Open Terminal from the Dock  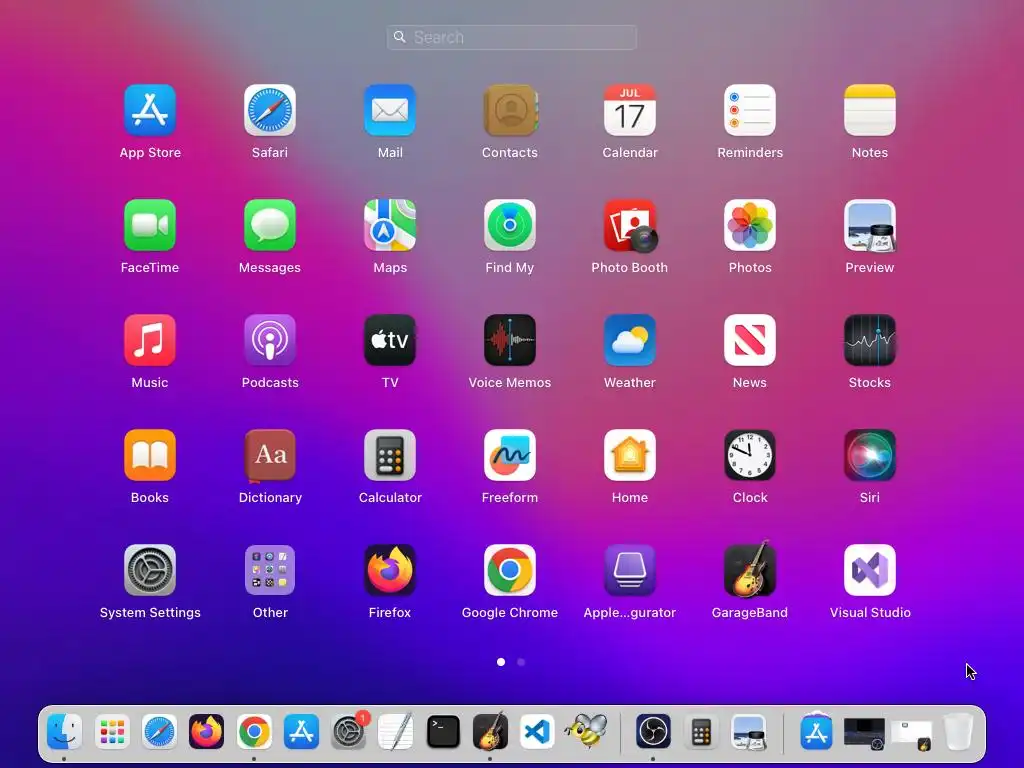[x=443, y=731]
